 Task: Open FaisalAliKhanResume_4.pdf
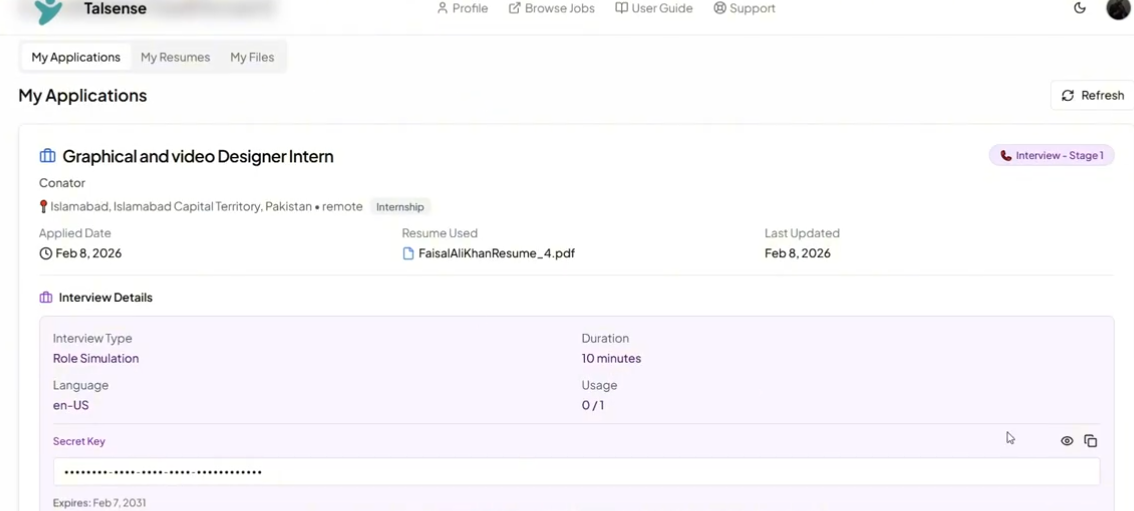click(x=497, y=254)
